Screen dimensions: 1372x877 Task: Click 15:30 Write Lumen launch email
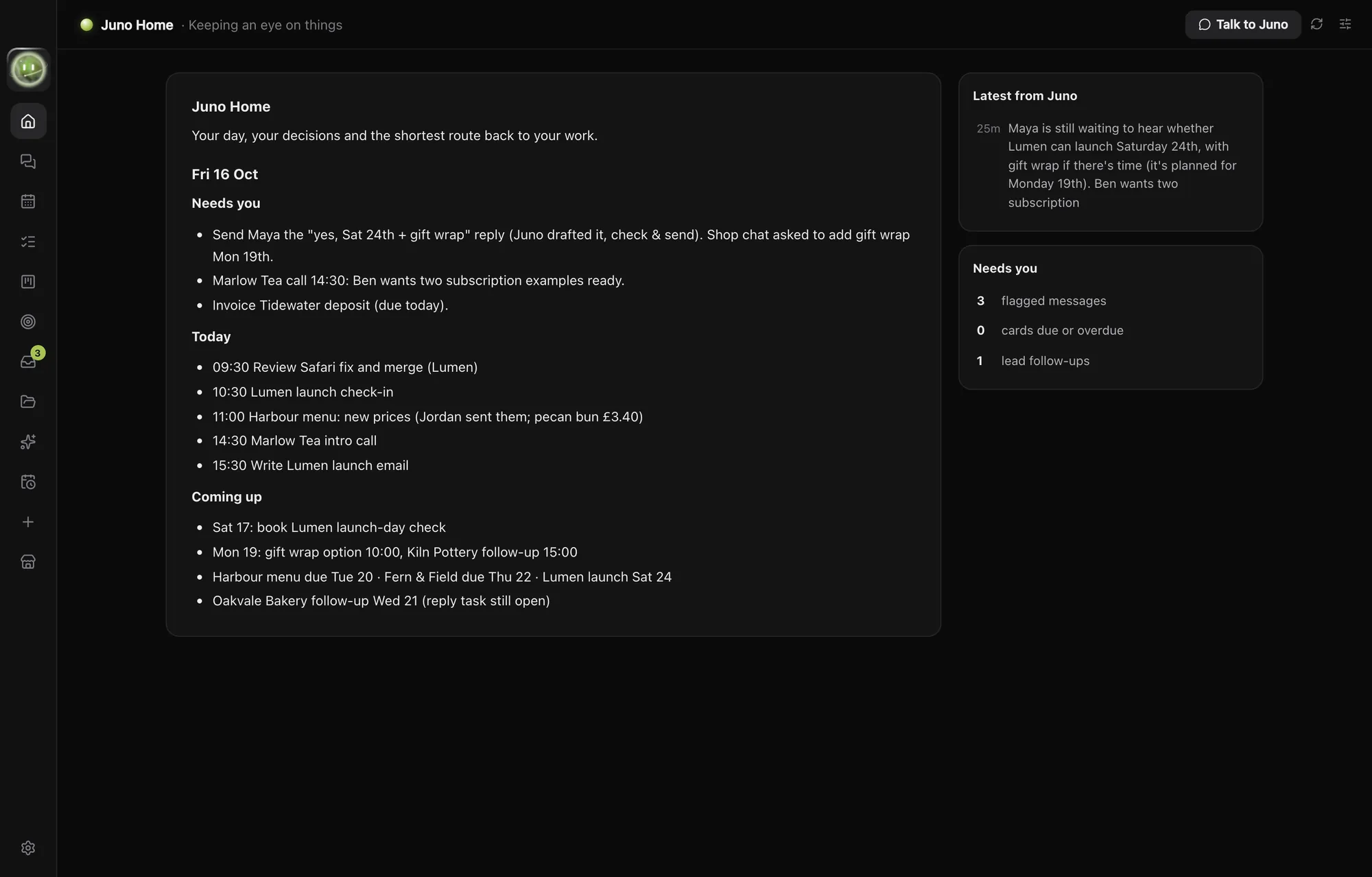tap(310, 465)
